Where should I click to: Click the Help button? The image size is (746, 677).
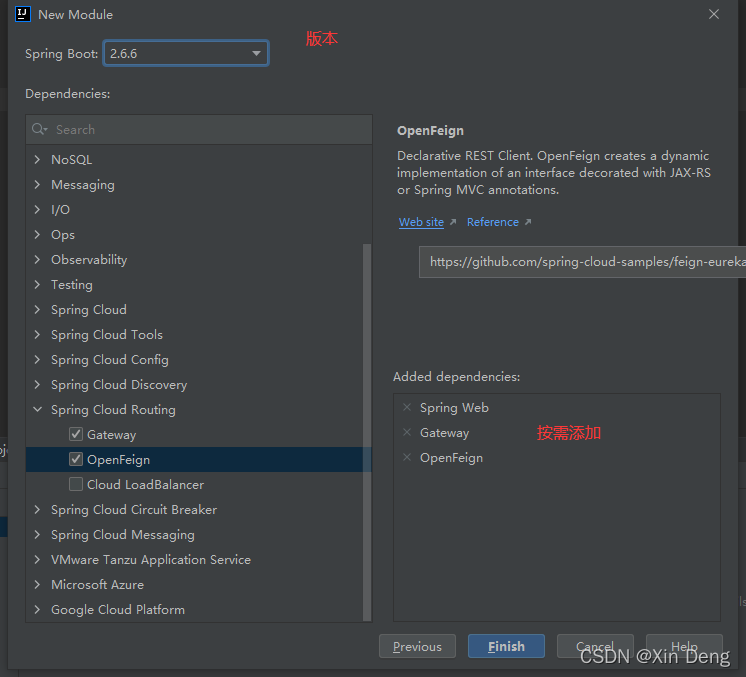(x=684, y=646)
